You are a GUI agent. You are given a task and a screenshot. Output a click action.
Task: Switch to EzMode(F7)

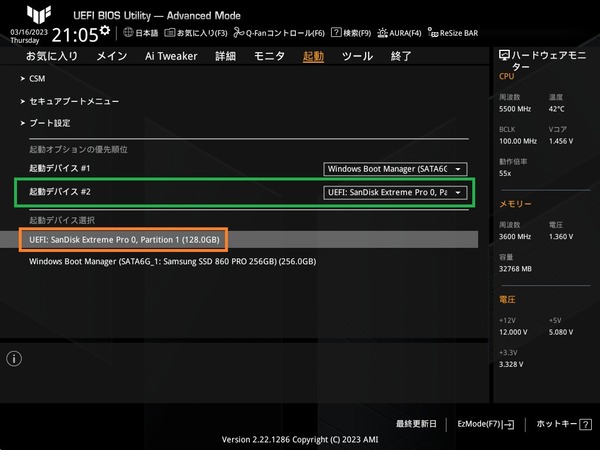[x=486, y=424]
